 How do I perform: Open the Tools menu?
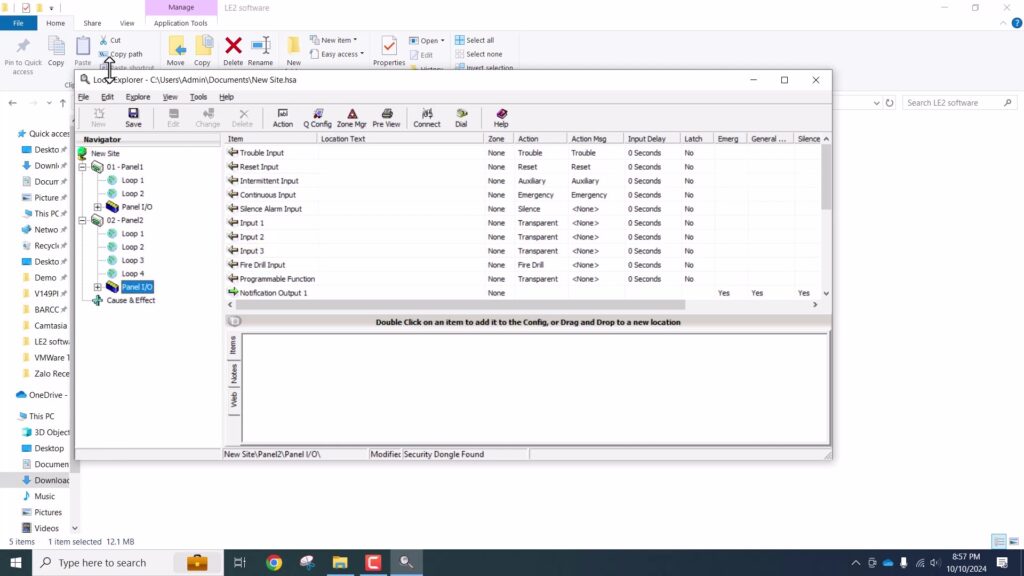[x=198, y=97]
